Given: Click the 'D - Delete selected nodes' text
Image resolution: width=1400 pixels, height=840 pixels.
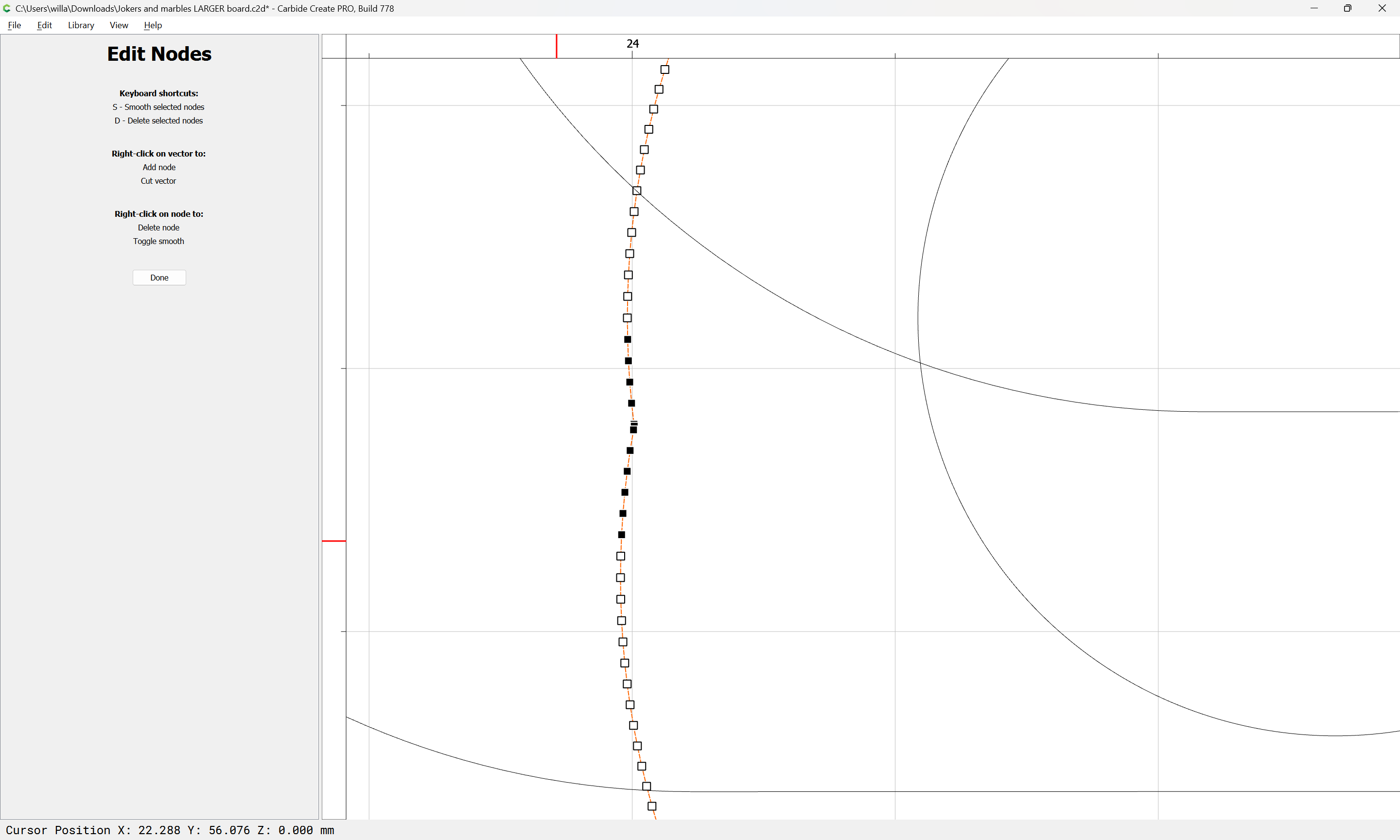Looking at the screenshot, I should (158, 121).
